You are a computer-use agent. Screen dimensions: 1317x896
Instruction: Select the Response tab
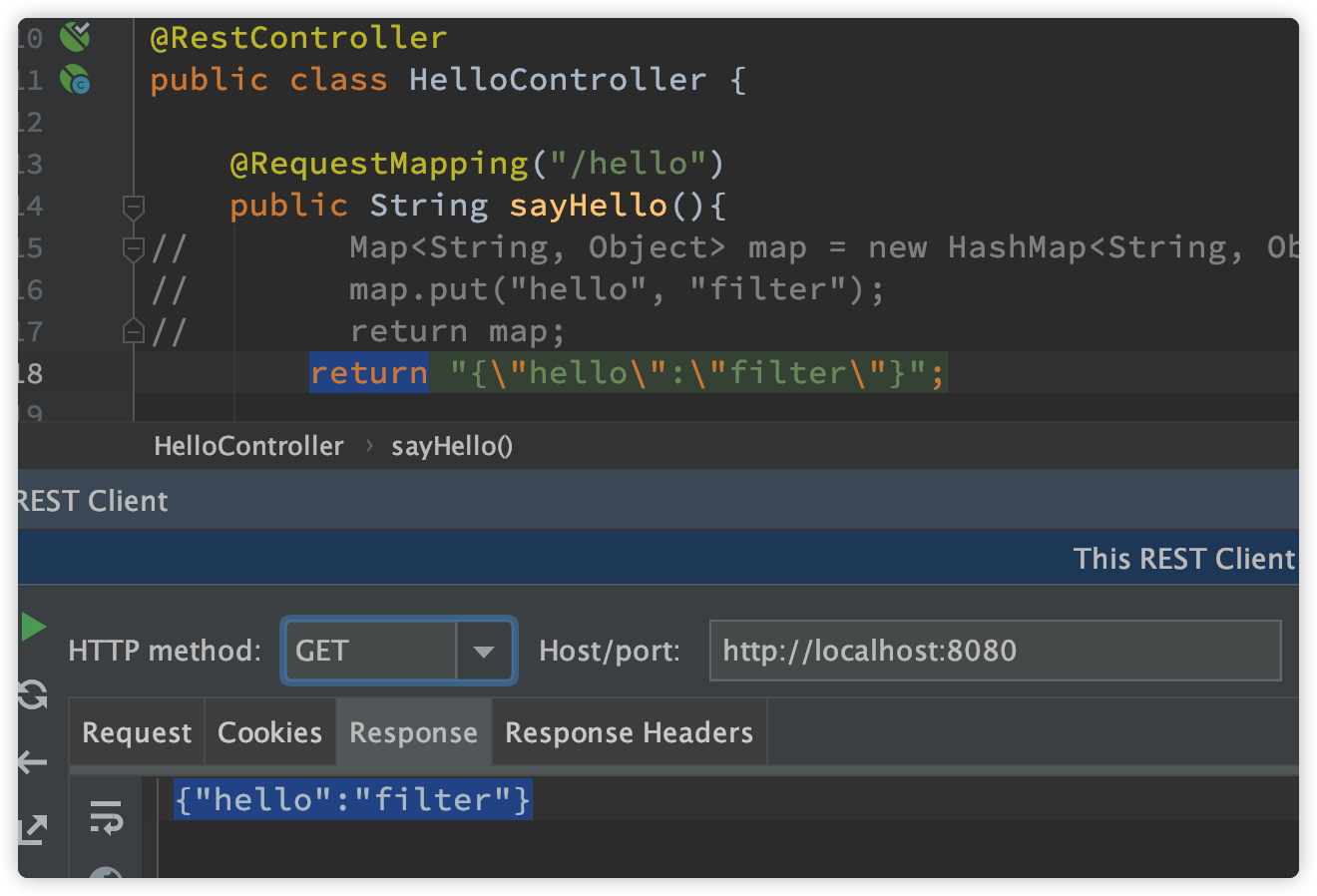(414, 732)
